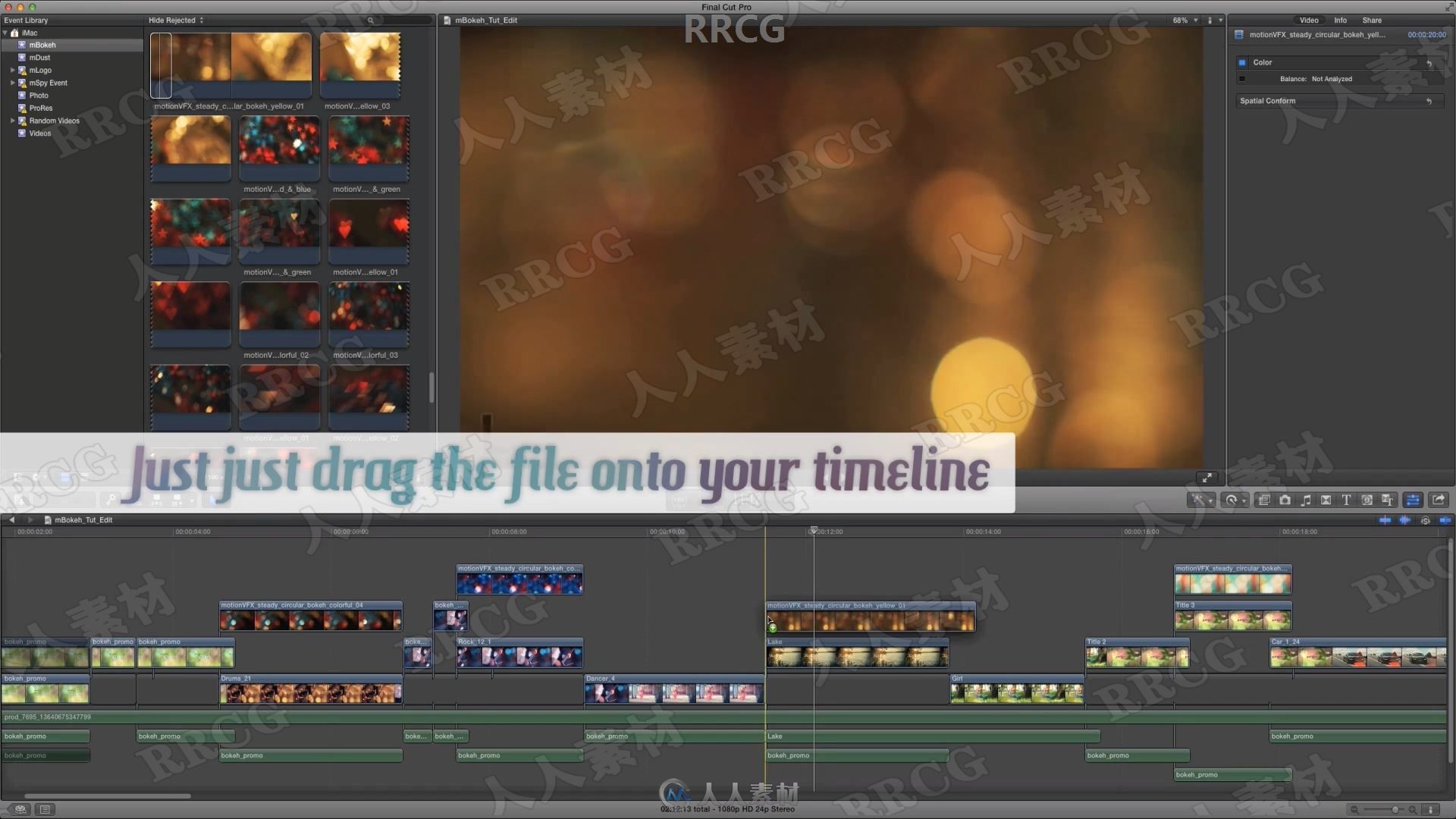Show the Effects browser
The width and height of the screenshot is (1456, 819).
click(1263, 500)
